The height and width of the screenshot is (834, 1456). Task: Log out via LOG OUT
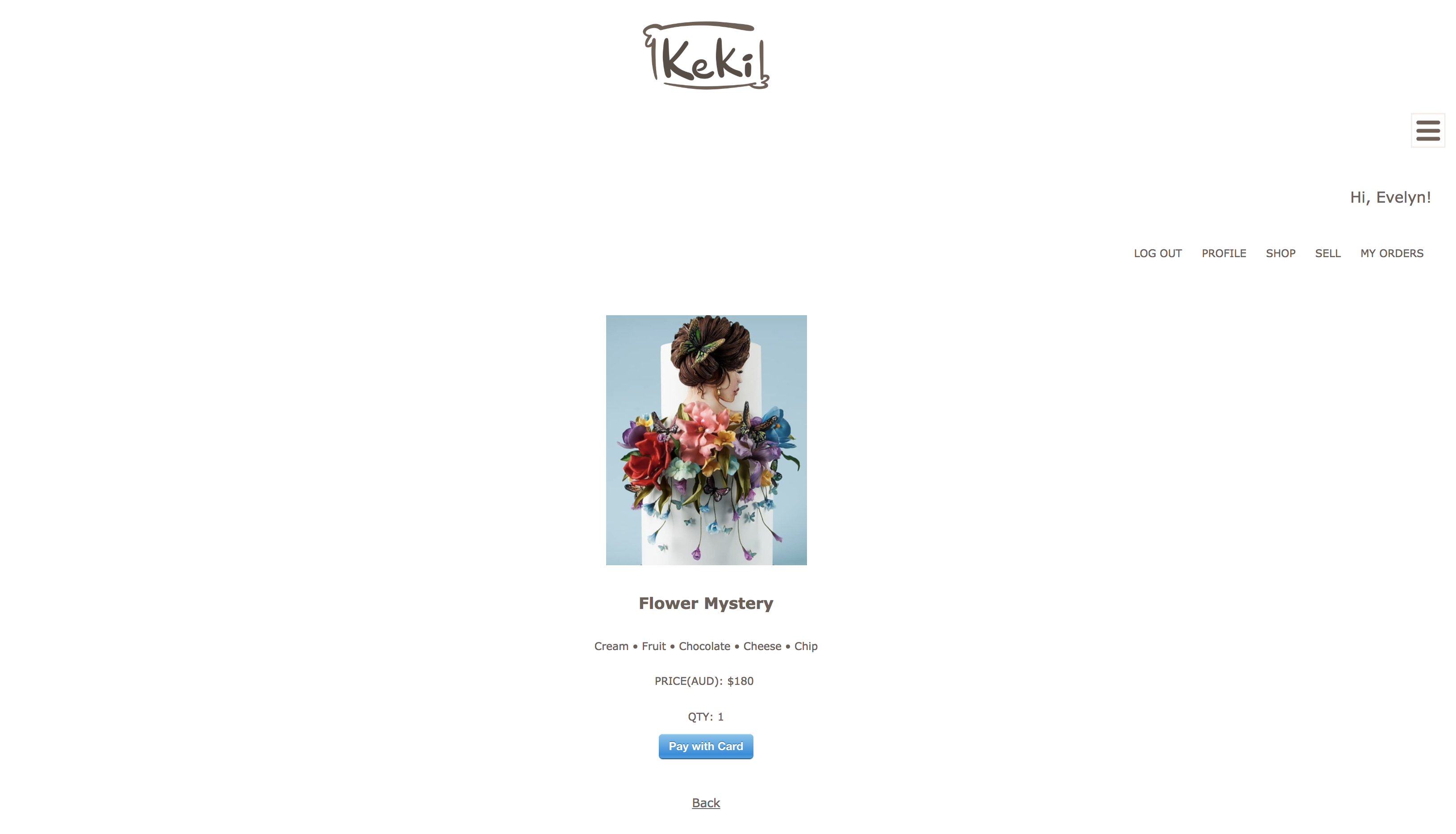pyautogui.click(x=1158, y=253)
